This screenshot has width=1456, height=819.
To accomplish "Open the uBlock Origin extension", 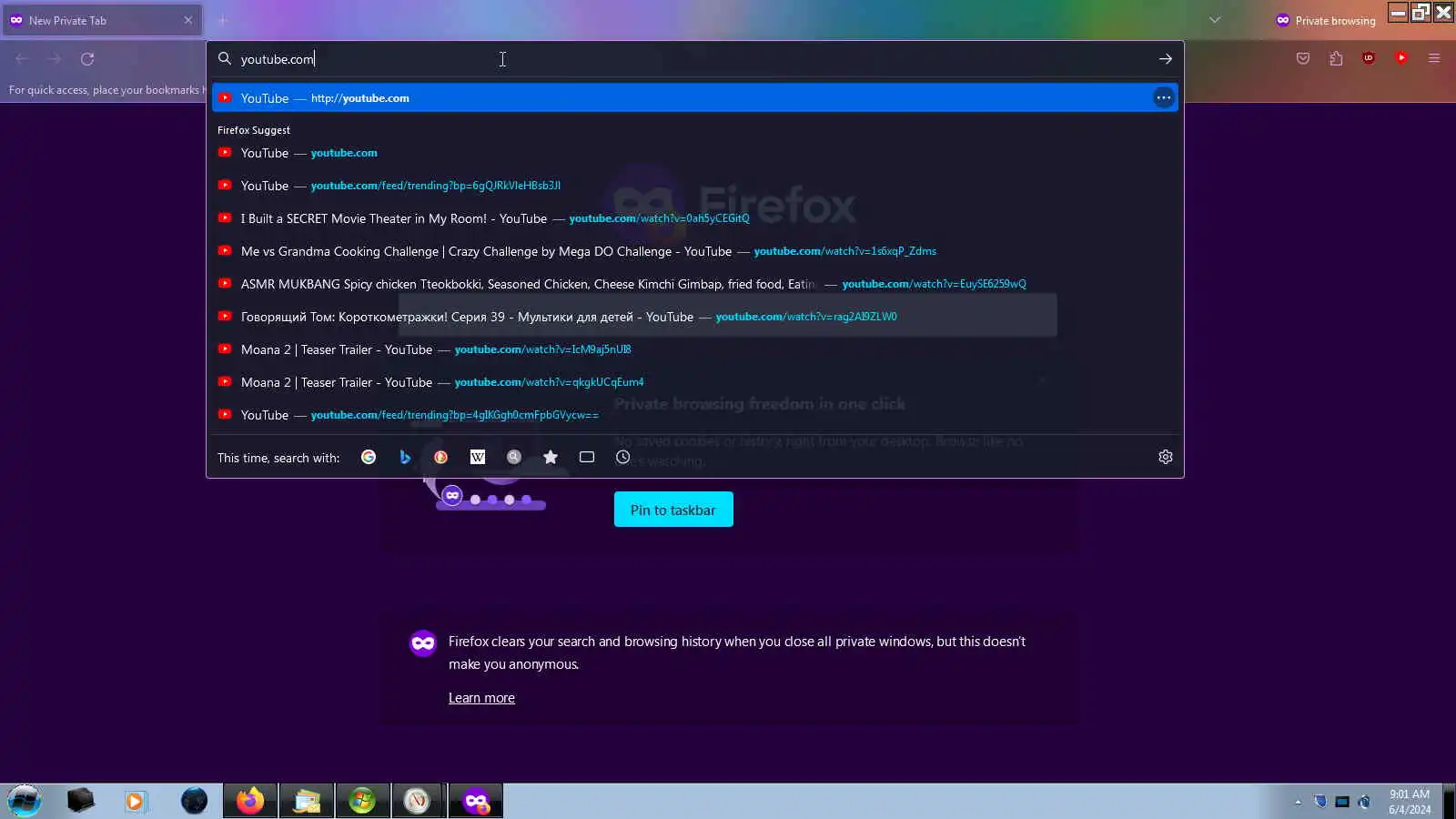I will pos(1369,58).
